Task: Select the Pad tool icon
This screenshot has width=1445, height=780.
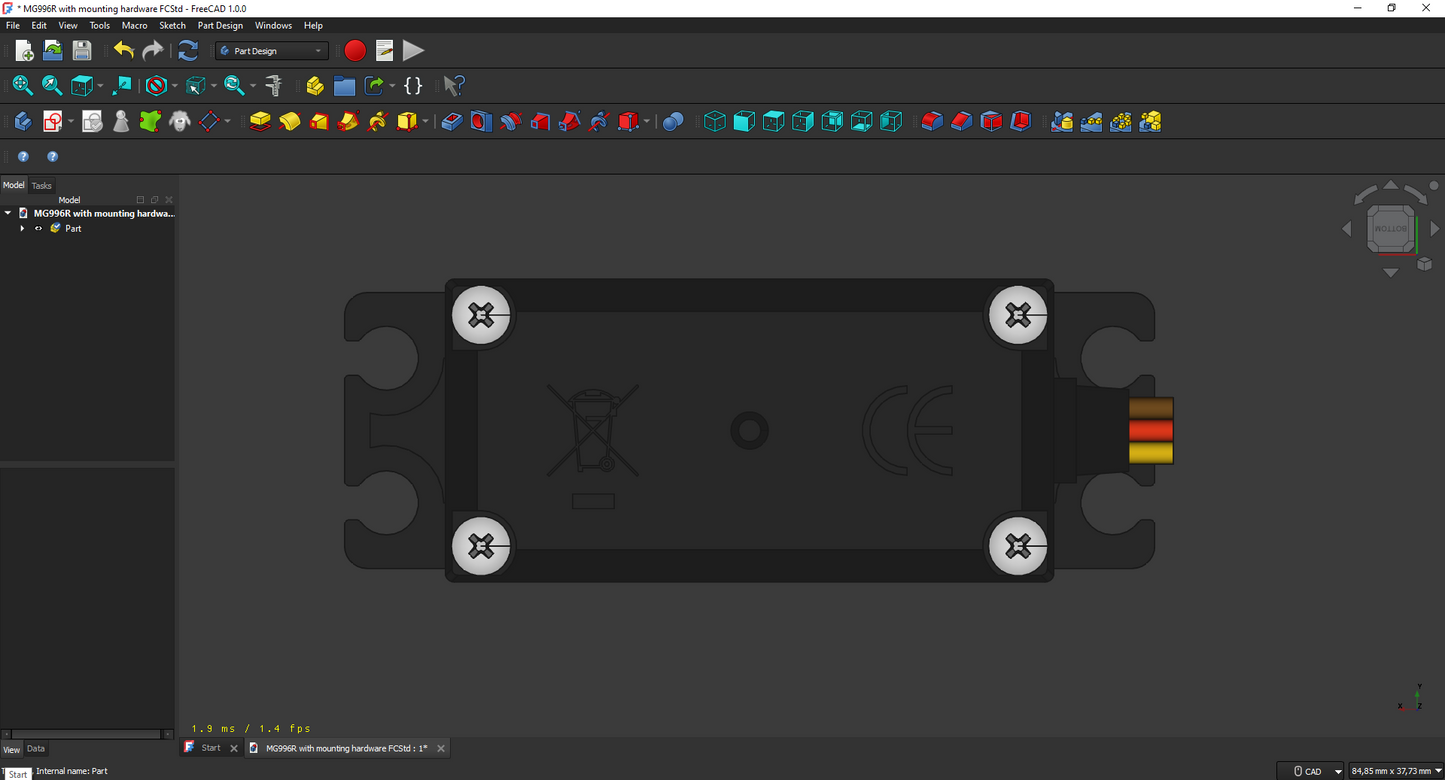Action: point(261,122)
